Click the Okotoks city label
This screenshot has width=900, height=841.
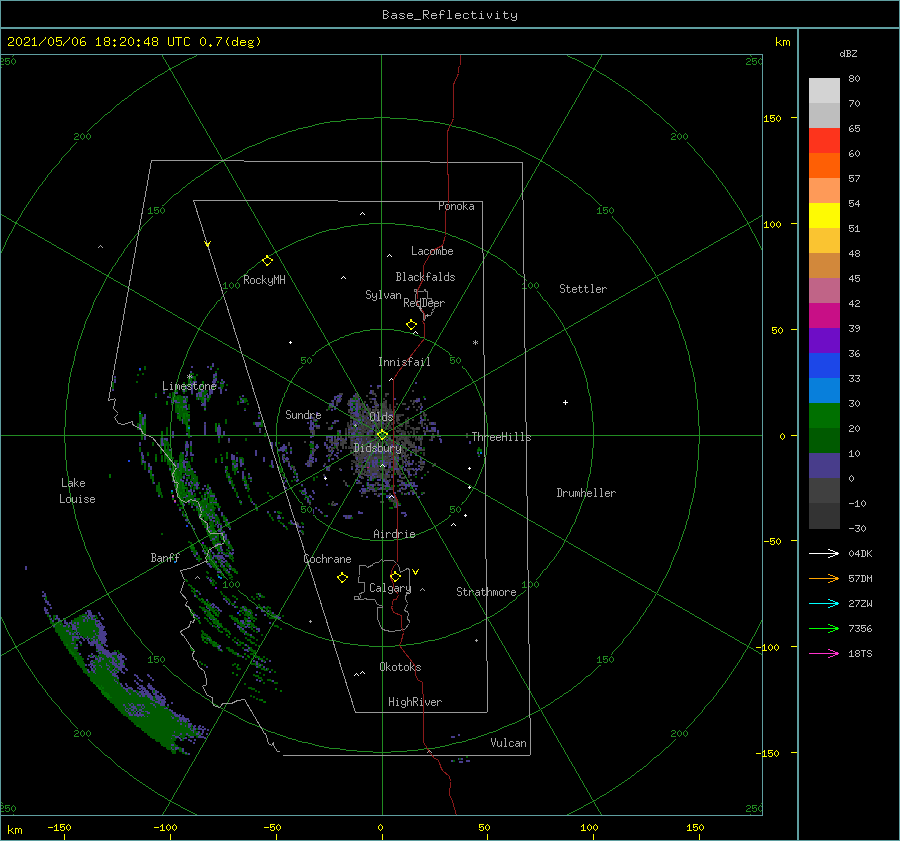(x=400, y=667)
